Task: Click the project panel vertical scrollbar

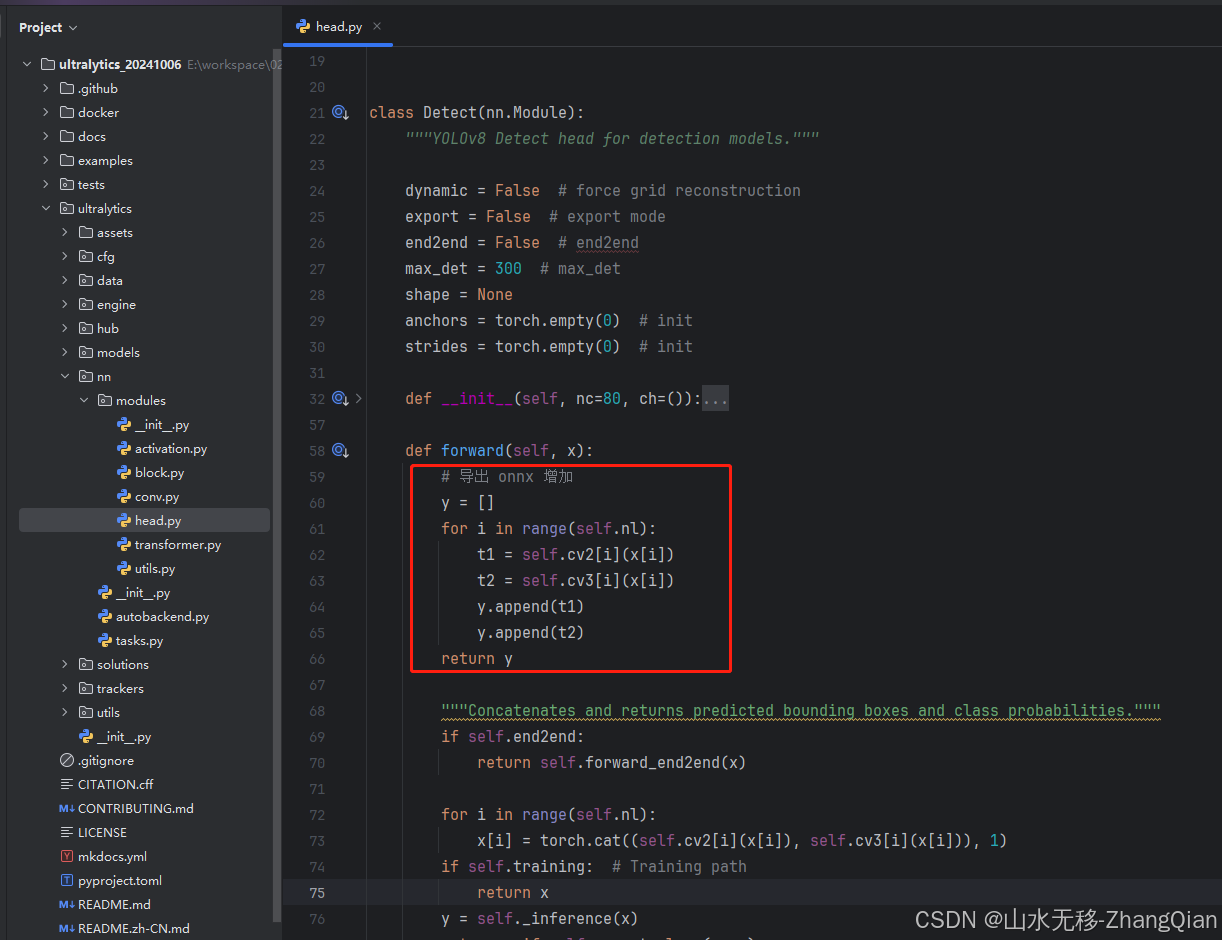Action: click(277, 485)
